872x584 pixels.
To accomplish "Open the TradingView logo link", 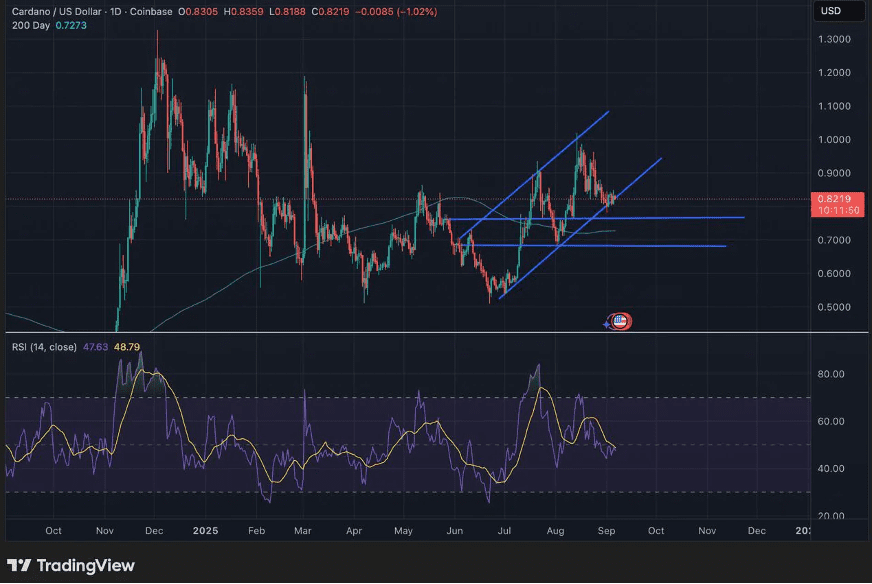I will click(x=71, y=565).
